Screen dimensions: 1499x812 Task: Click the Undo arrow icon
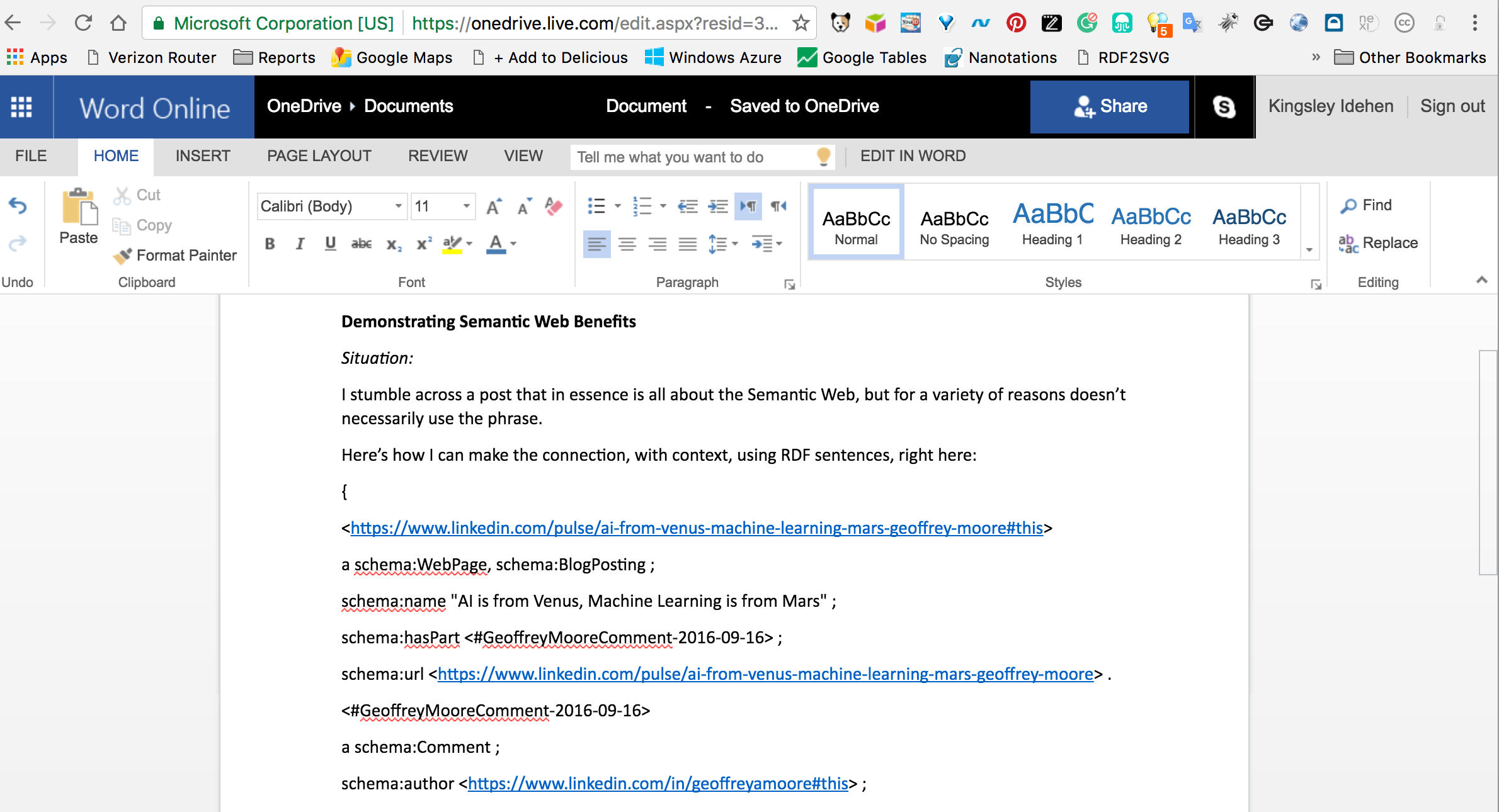(x=18, y=206)
